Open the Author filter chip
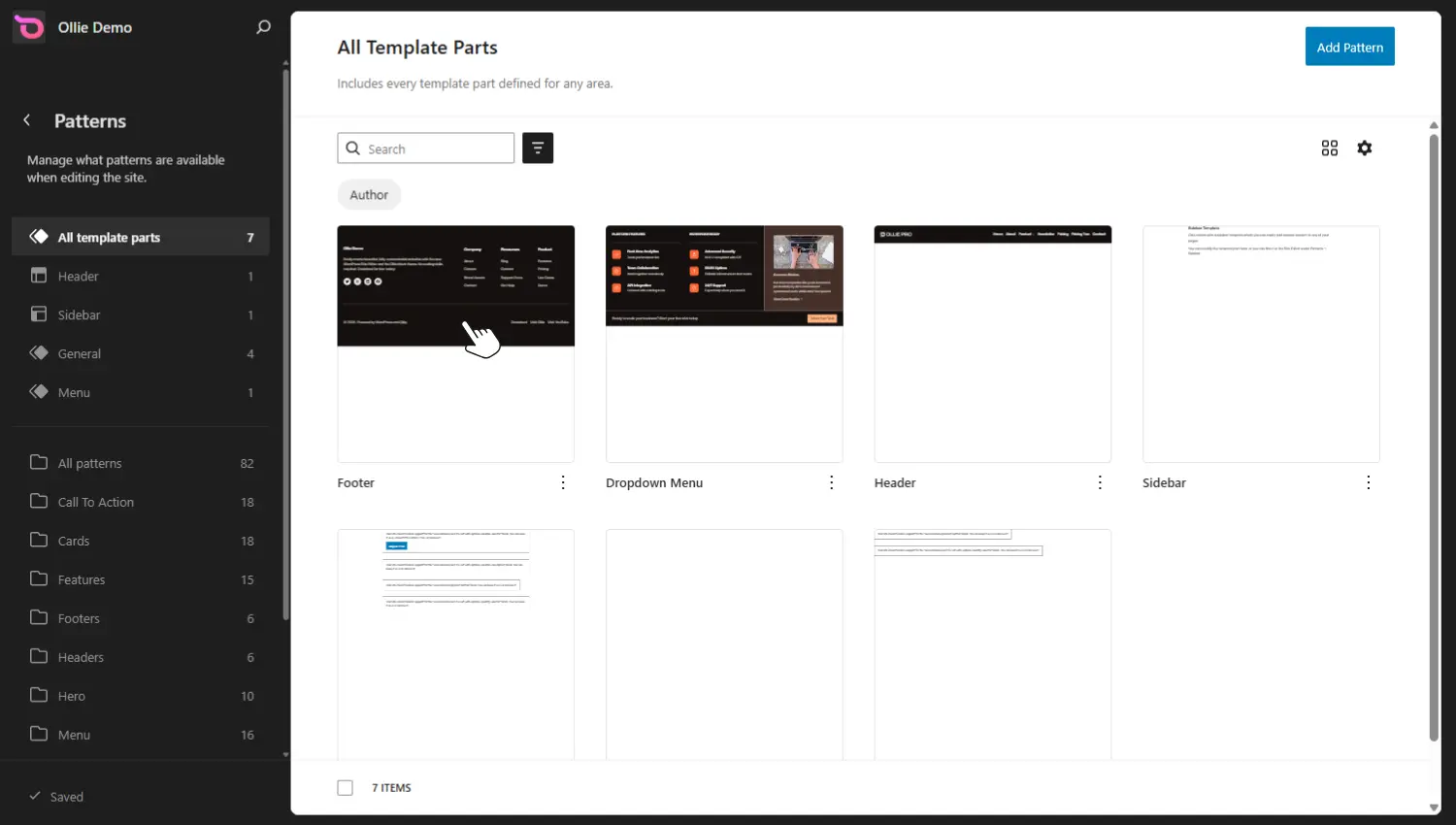This screenshot has height=825, width=1456. [x=369, y=195]
